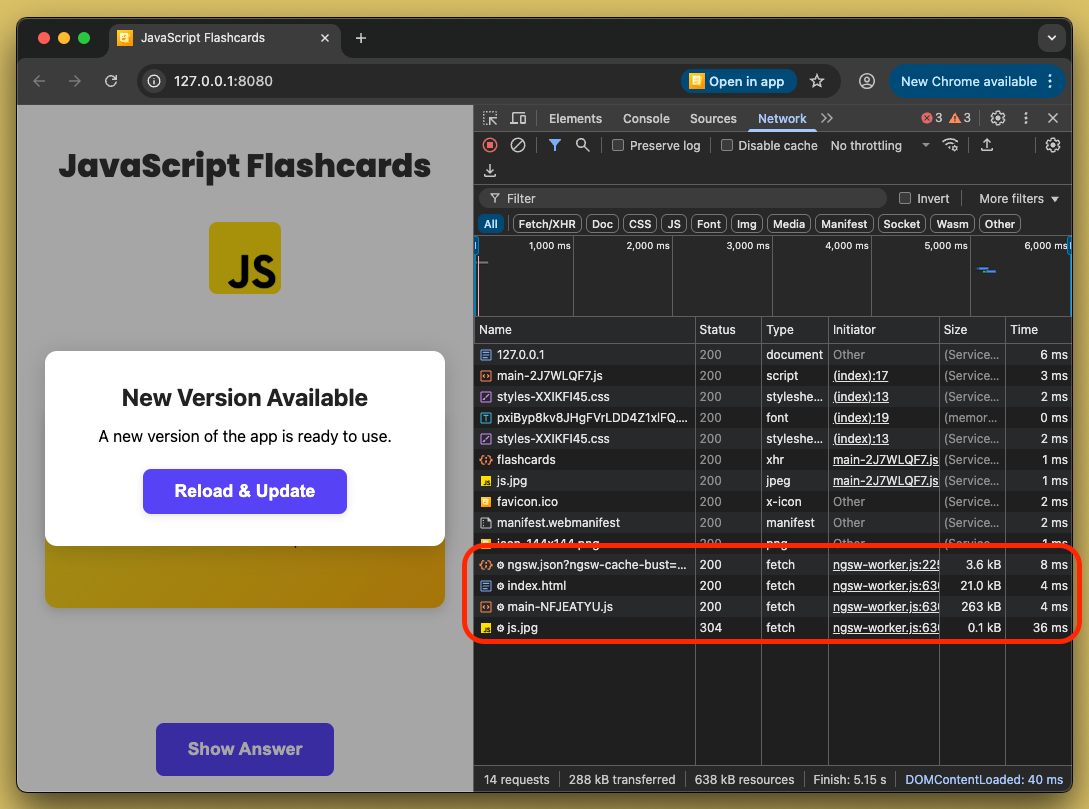Clear the network log

517,145
